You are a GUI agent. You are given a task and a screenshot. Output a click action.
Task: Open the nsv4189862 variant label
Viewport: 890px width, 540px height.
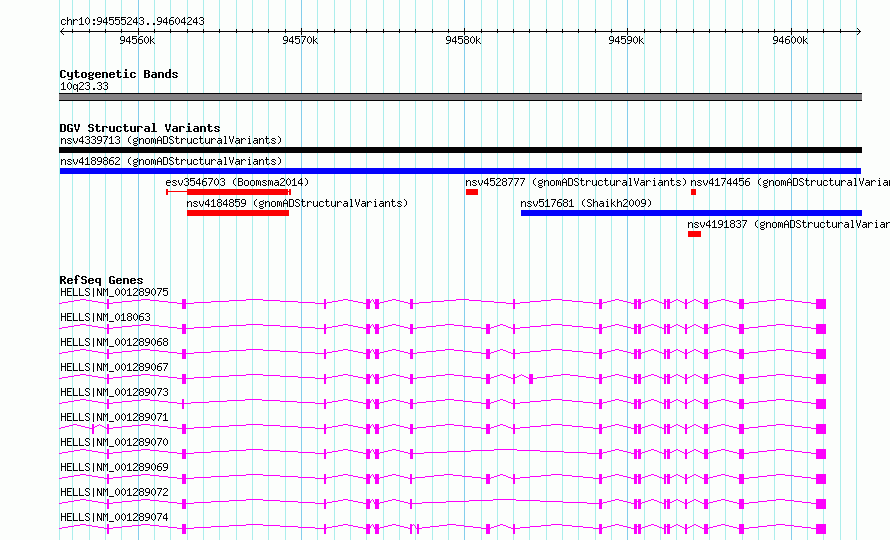[171, 161]
